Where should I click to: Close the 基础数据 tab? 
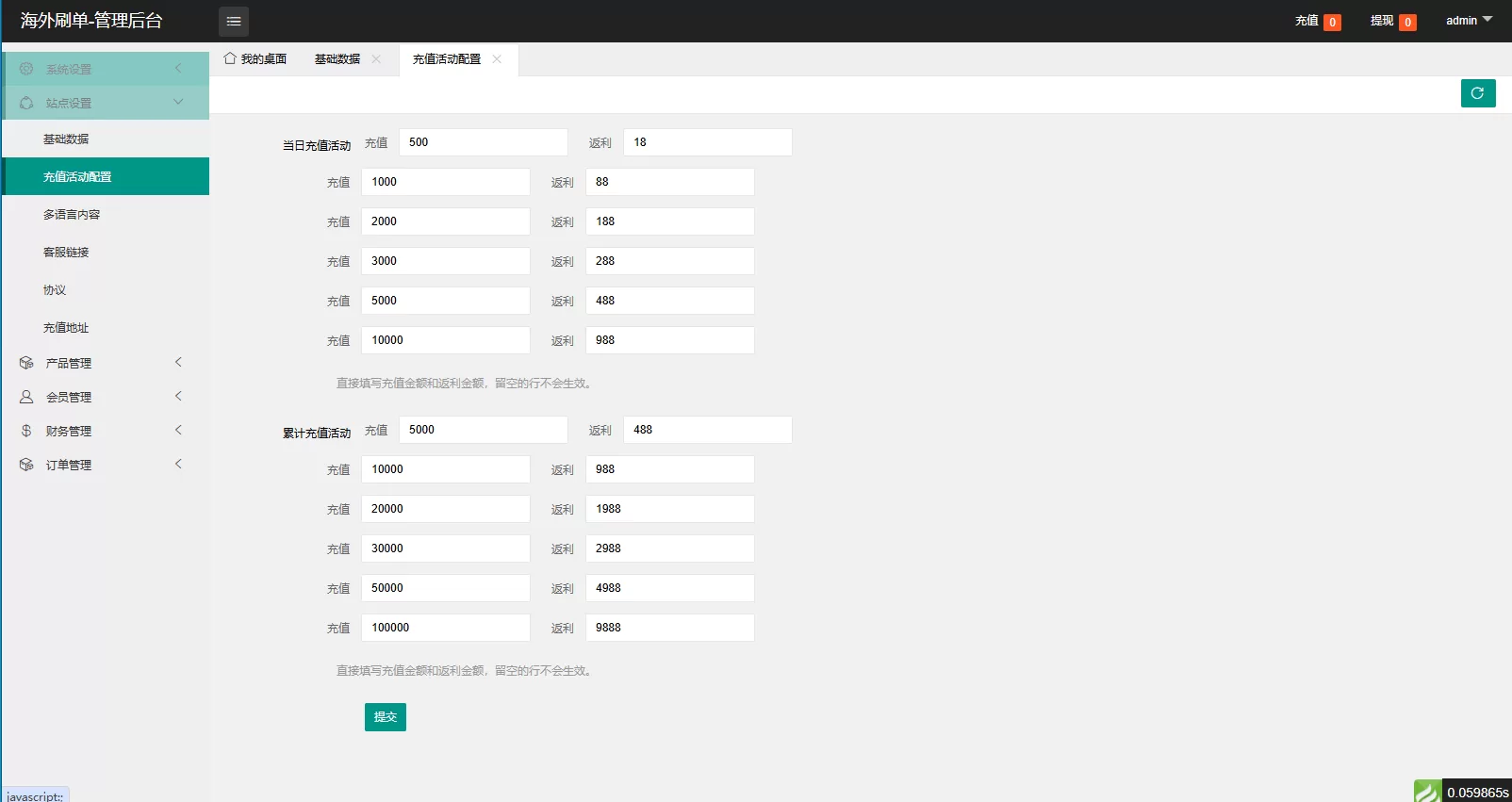pos(376,58)
